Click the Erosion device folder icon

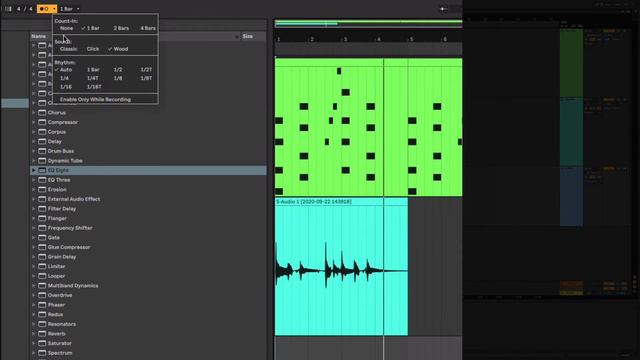[x=42, y=189]
